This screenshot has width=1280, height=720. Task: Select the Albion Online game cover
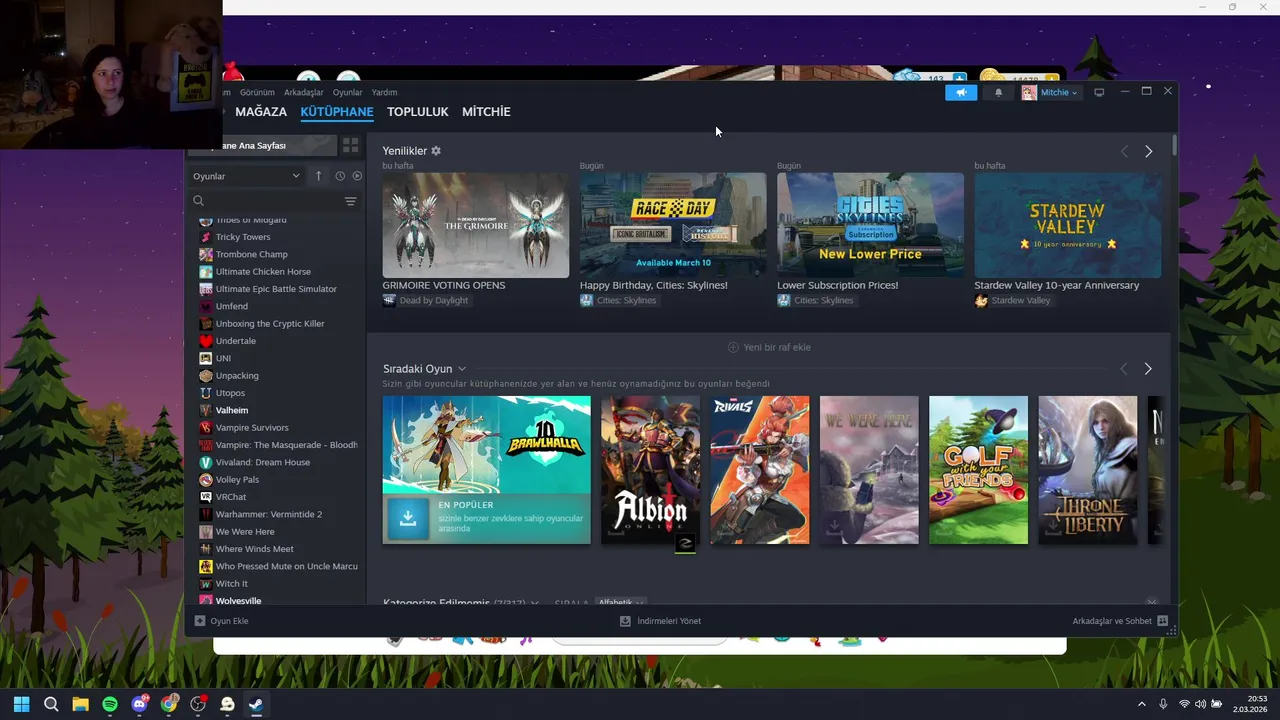point(650,470)
